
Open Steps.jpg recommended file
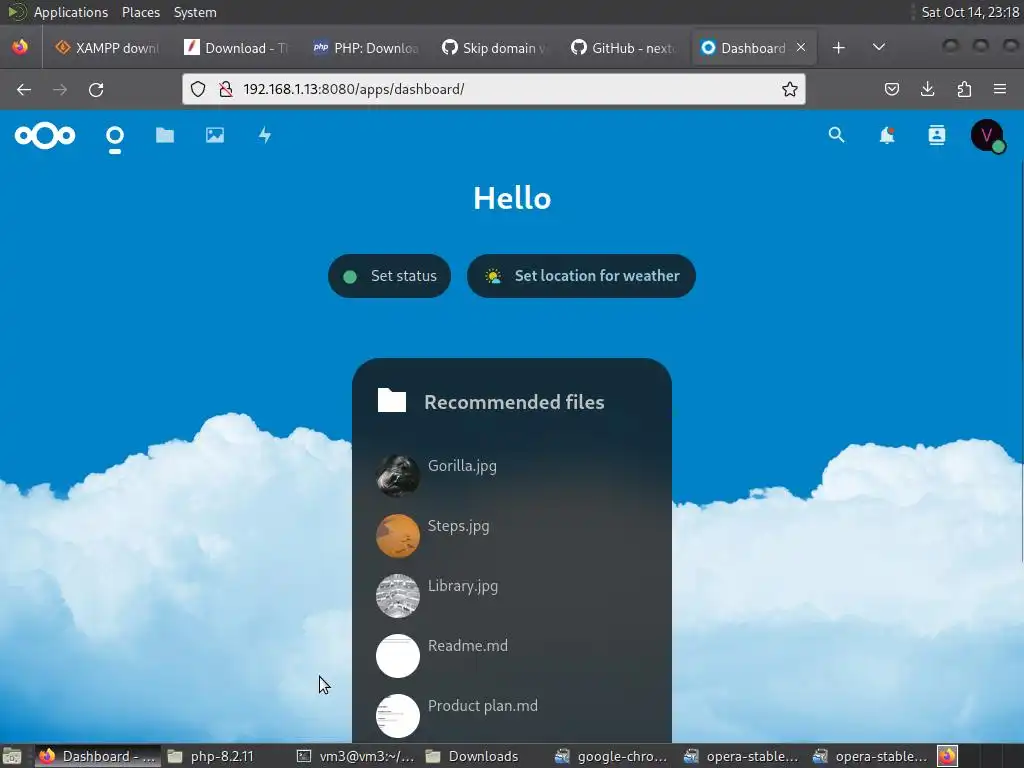click(x=512, y=536)
